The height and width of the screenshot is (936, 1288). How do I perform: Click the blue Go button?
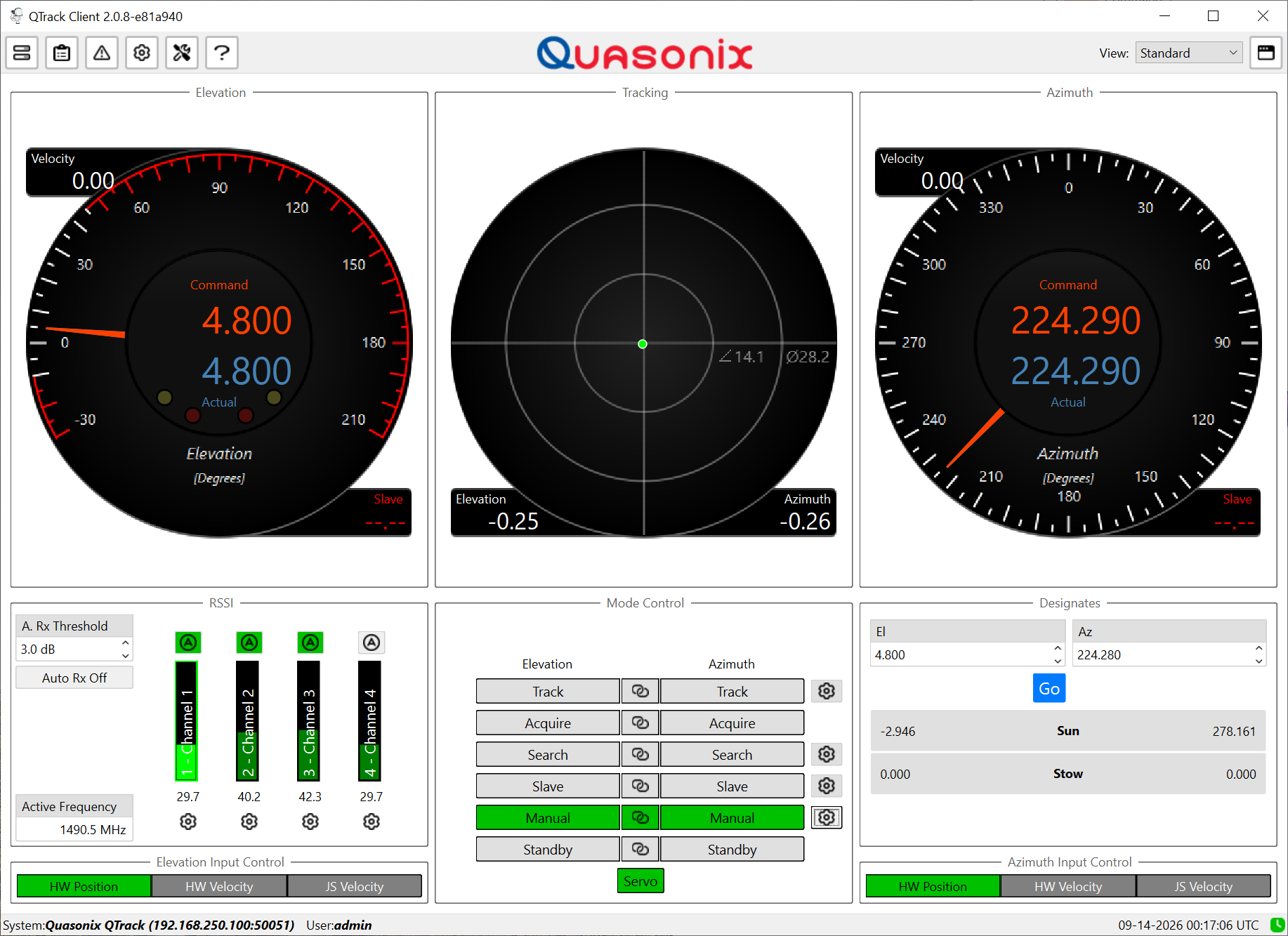coord(1049,689)
